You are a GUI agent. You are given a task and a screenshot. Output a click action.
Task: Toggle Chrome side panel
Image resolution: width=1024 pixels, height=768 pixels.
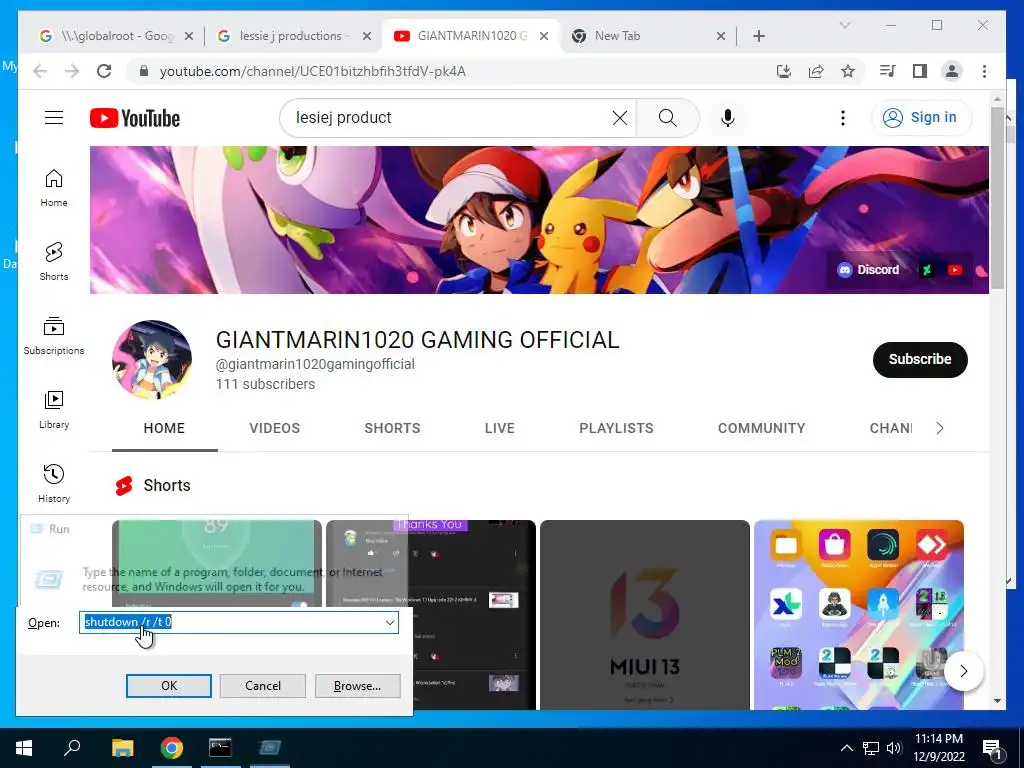tap(920, 71)
